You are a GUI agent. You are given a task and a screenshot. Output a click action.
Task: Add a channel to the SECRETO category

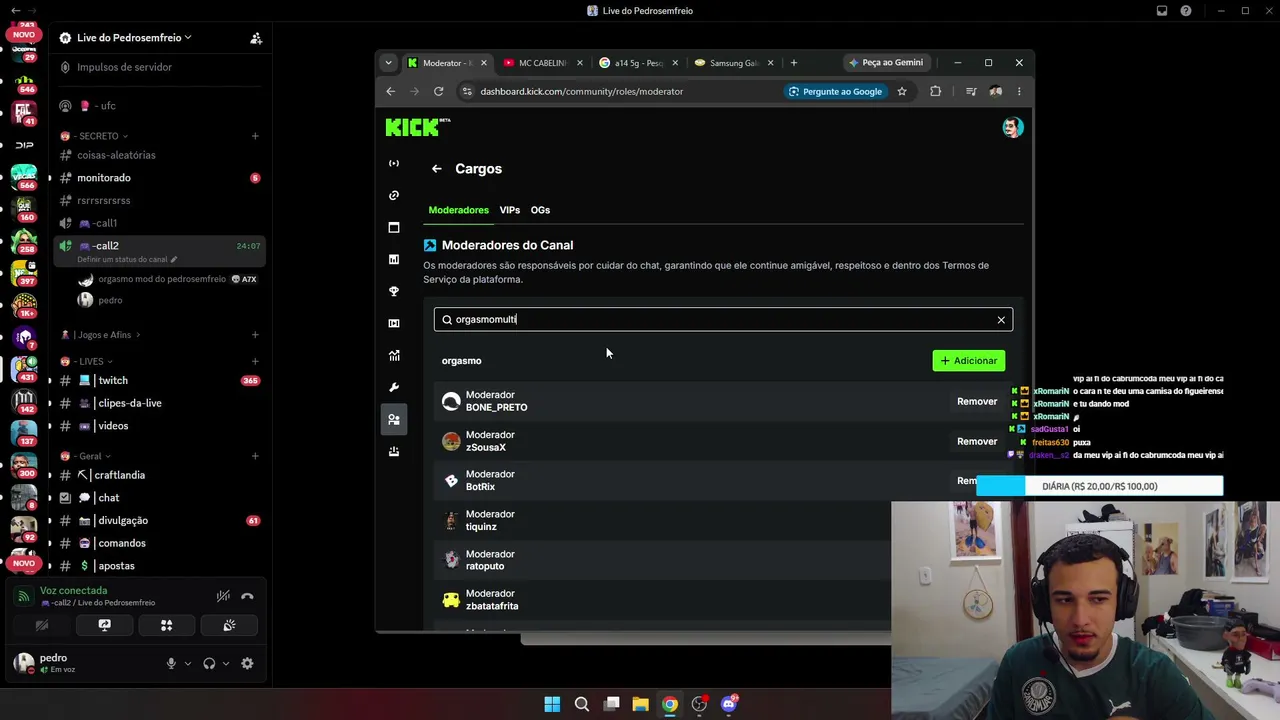coord(255,136)
